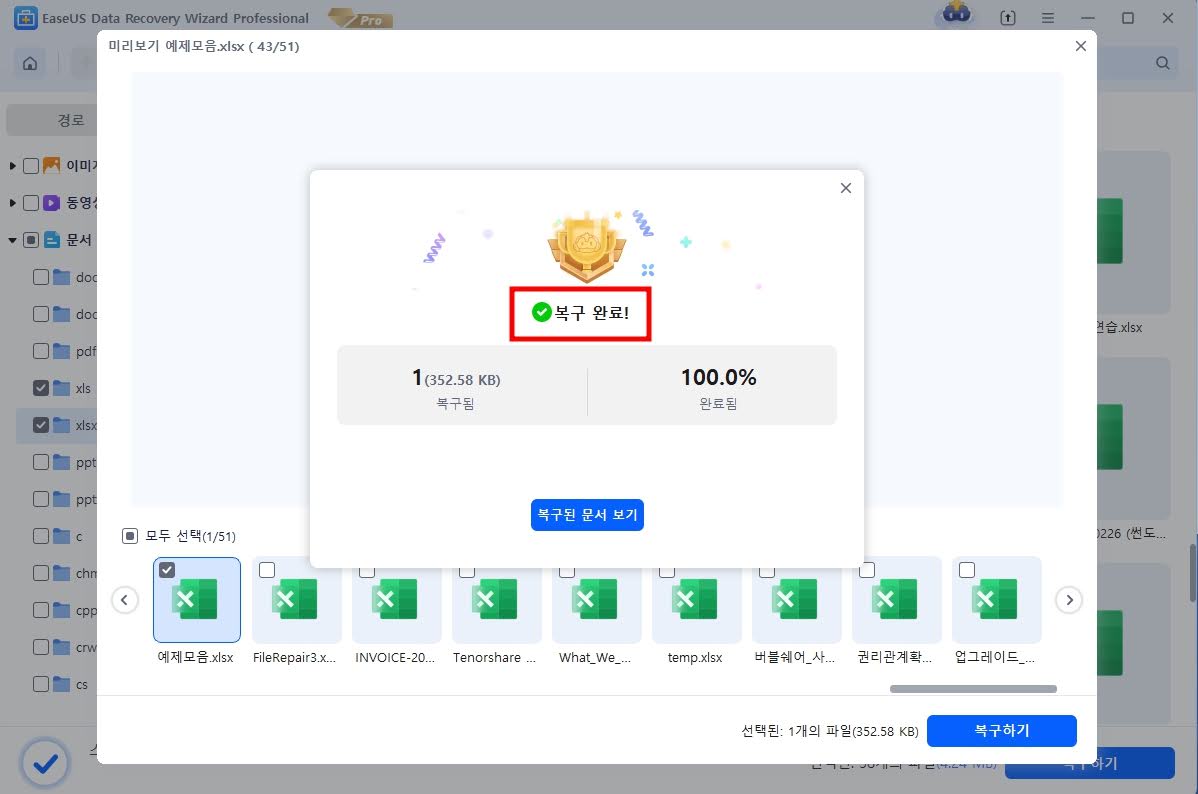Collapse the 문서 tree section
The image size is (1198, 794).
(x=9, y=239)
